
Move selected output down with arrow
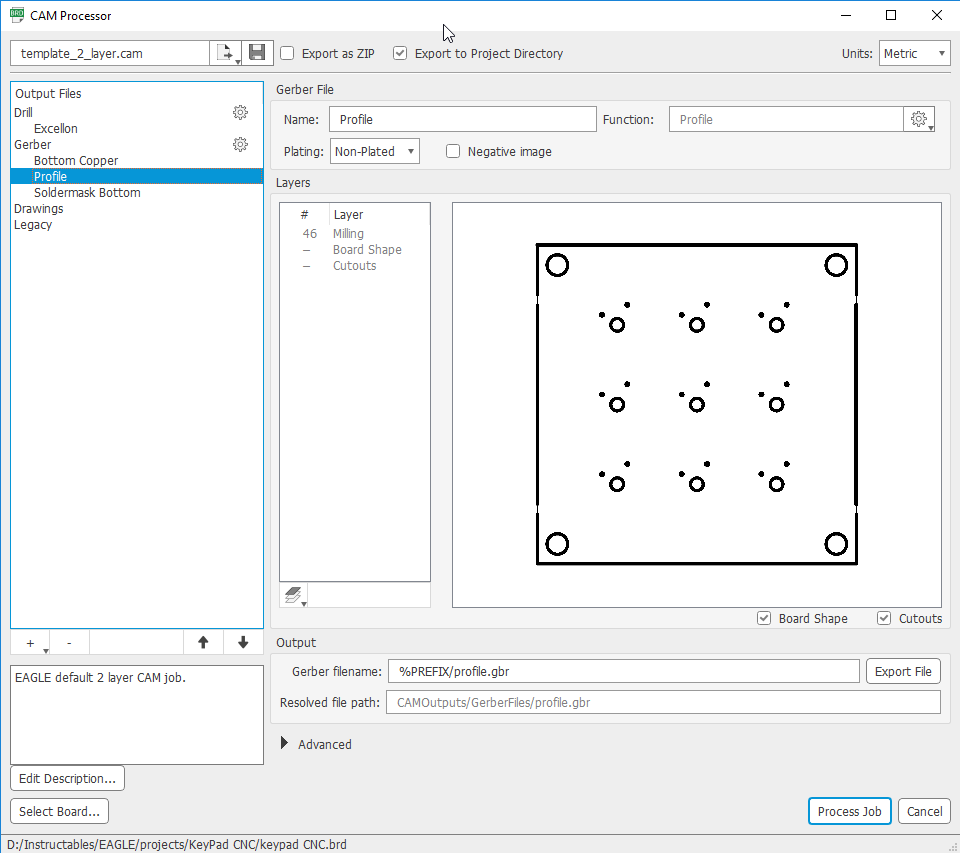pos(243,642)
